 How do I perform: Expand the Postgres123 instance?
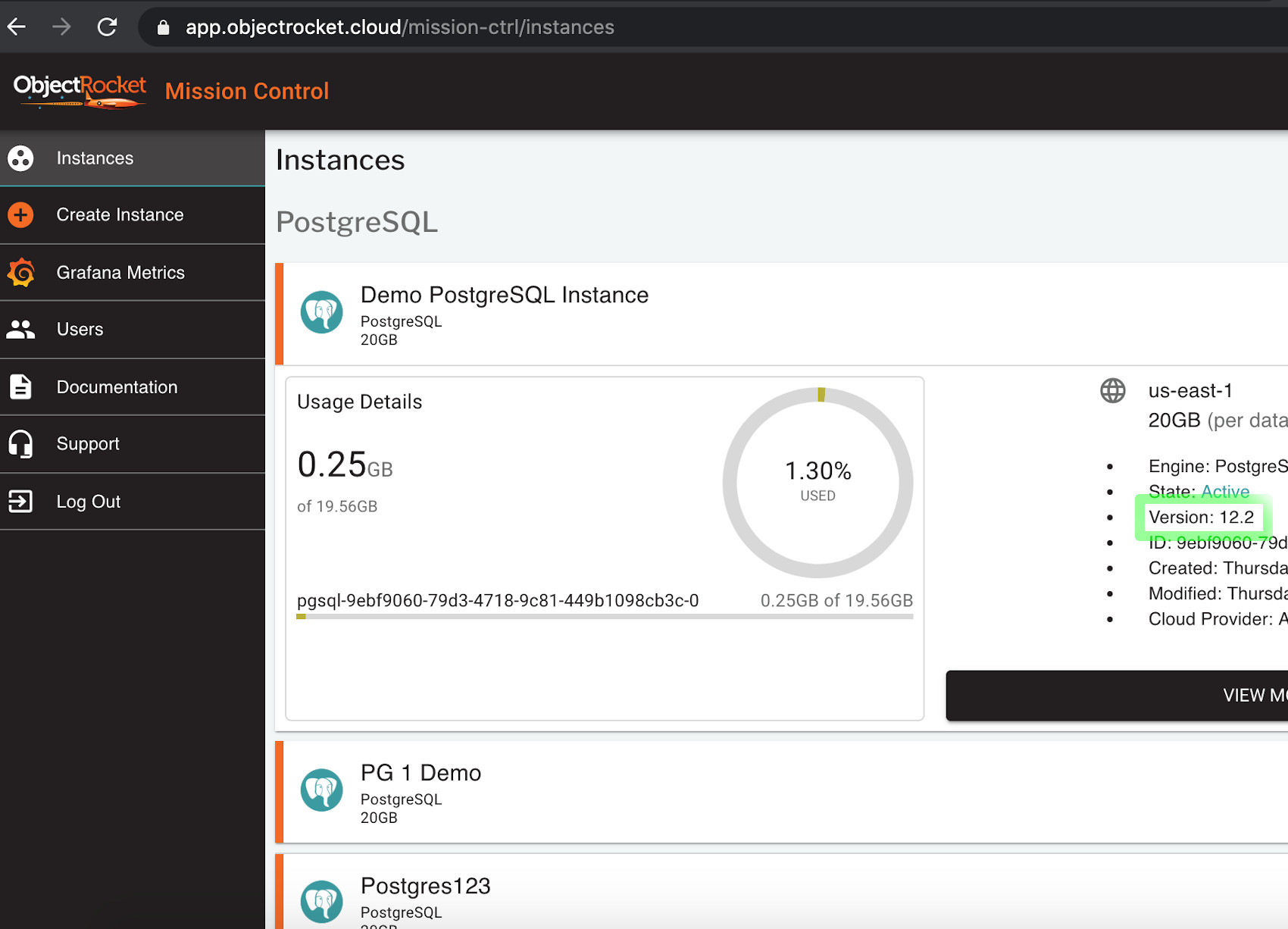[781, 892]
